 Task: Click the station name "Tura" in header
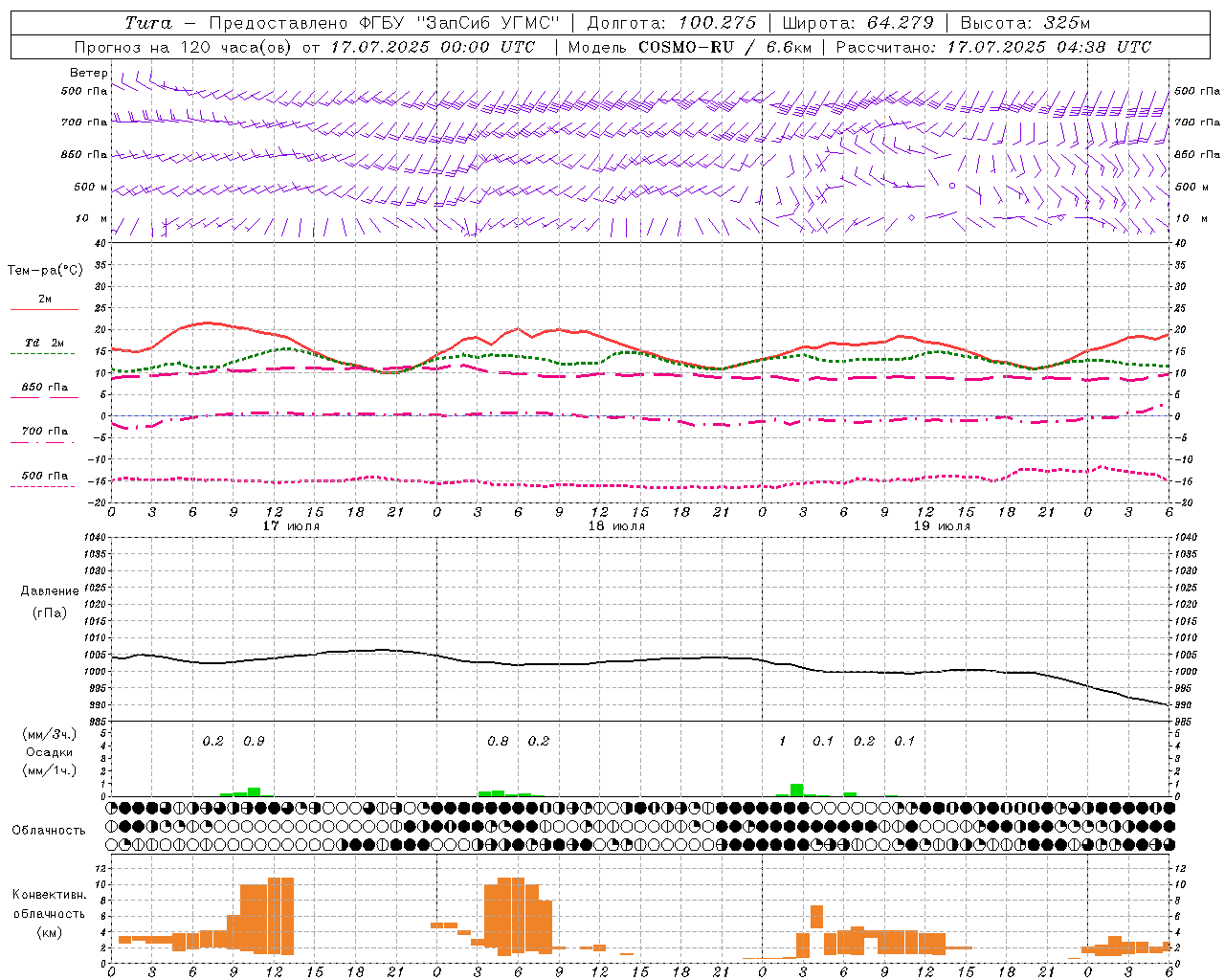(148, 23)
